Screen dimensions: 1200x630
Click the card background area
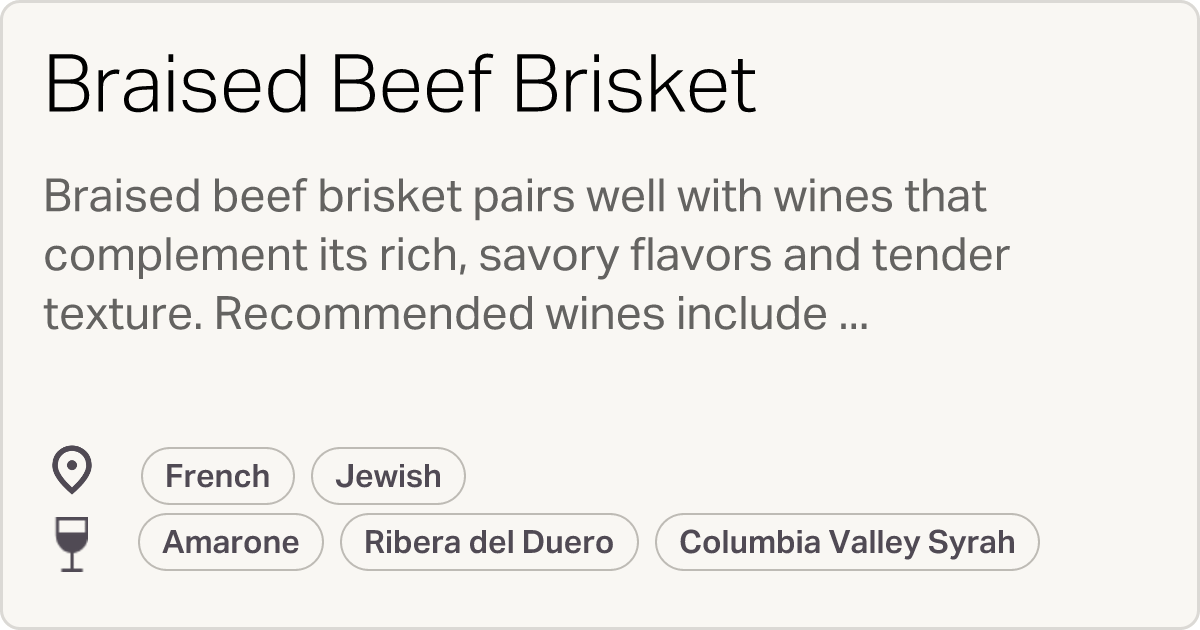click(x=600, y=390)
